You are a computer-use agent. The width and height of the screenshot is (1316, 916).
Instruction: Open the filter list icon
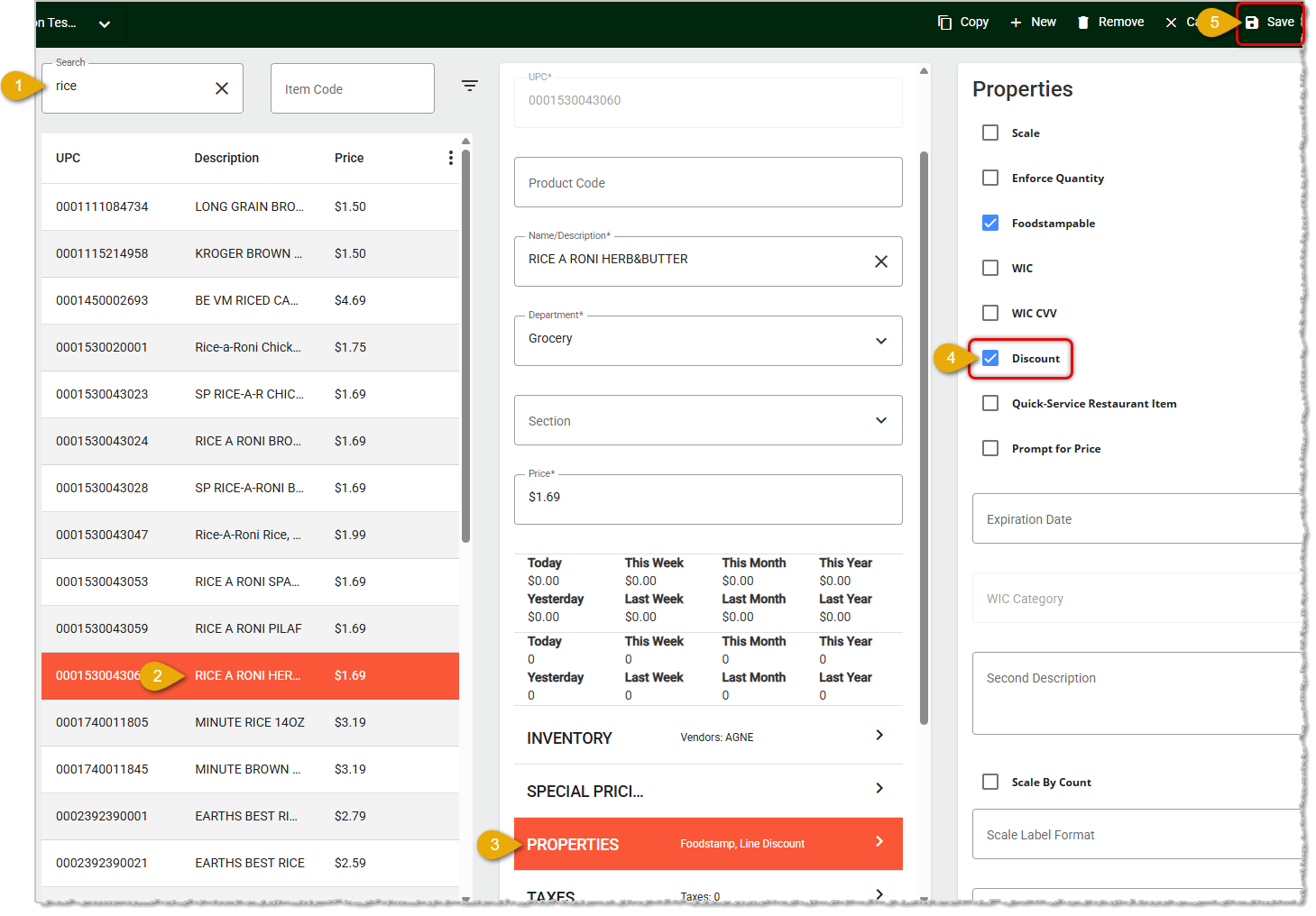click(x=470, y=86)
